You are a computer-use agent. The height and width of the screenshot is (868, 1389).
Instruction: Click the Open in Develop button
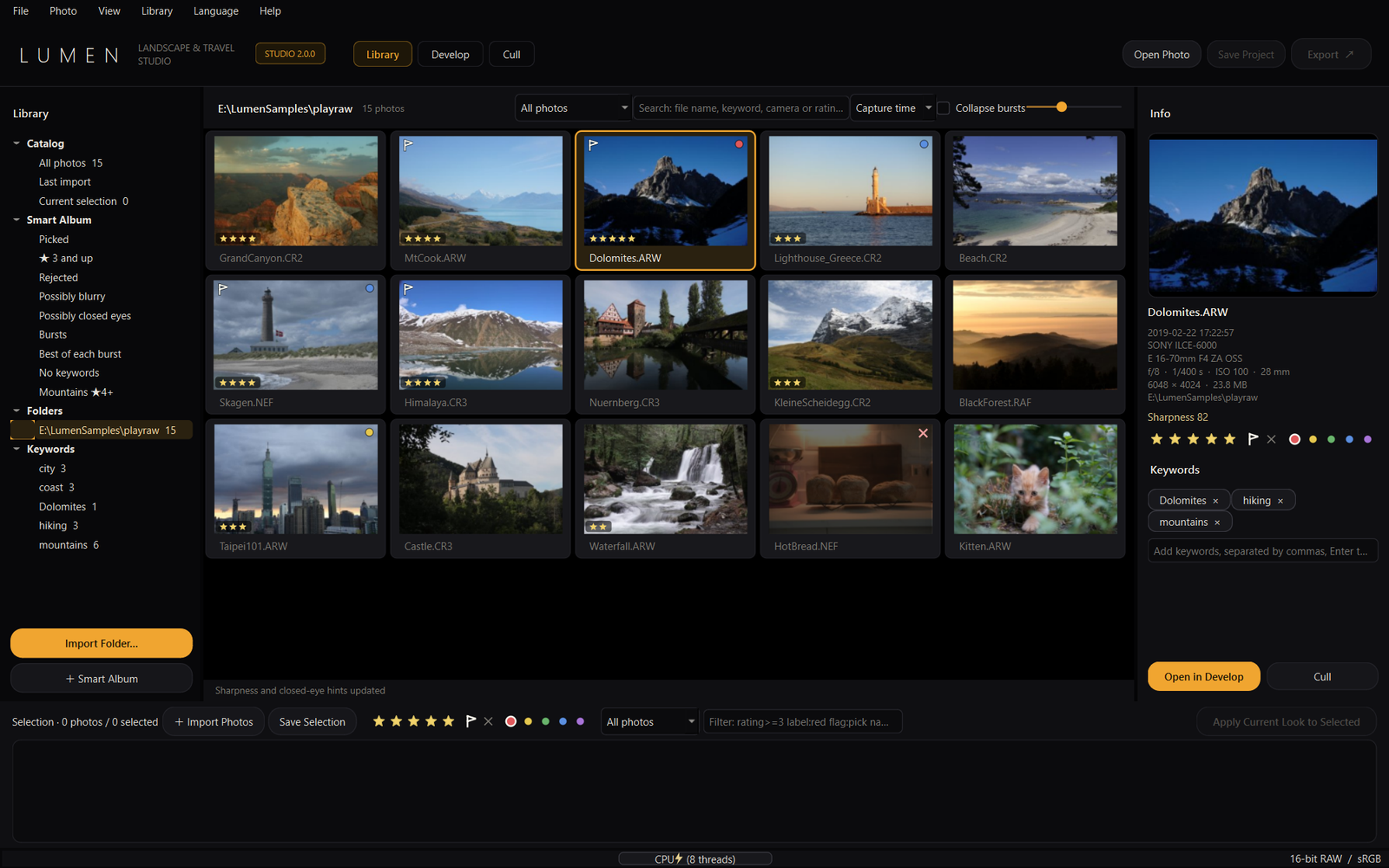[1204, 677]
